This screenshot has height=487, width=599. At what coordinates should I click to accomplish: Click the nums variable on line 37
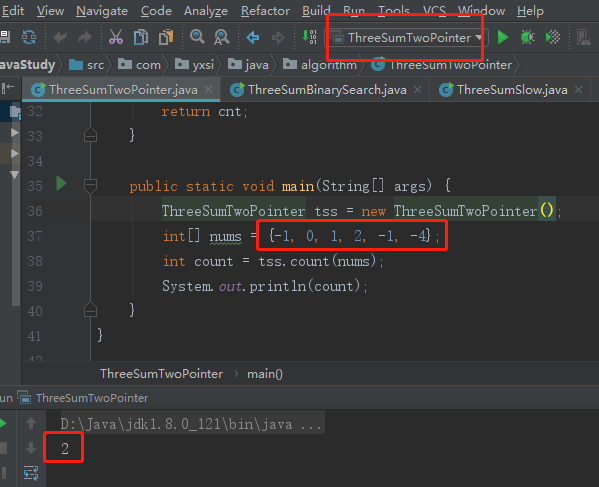coord(225,236)
